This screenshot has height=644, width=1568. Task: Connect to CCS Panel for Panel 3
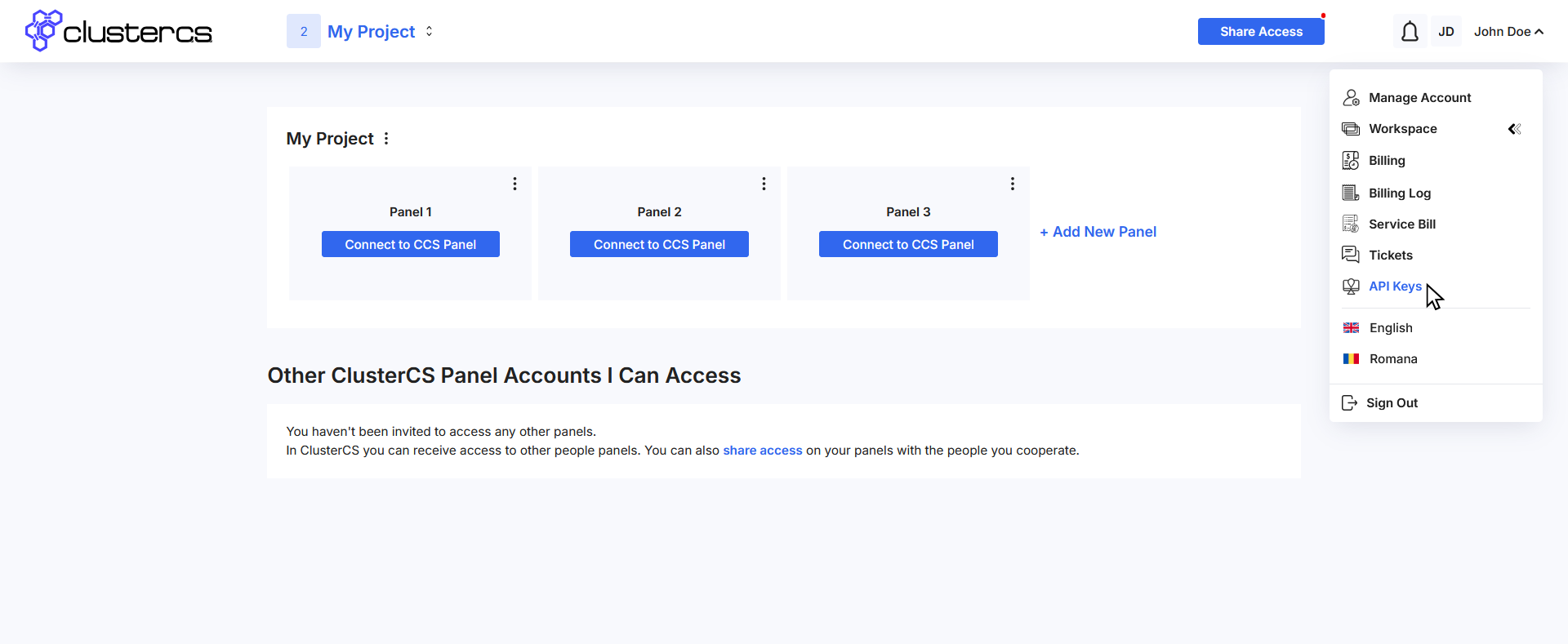pyautogui.click(x=908, y=244)
